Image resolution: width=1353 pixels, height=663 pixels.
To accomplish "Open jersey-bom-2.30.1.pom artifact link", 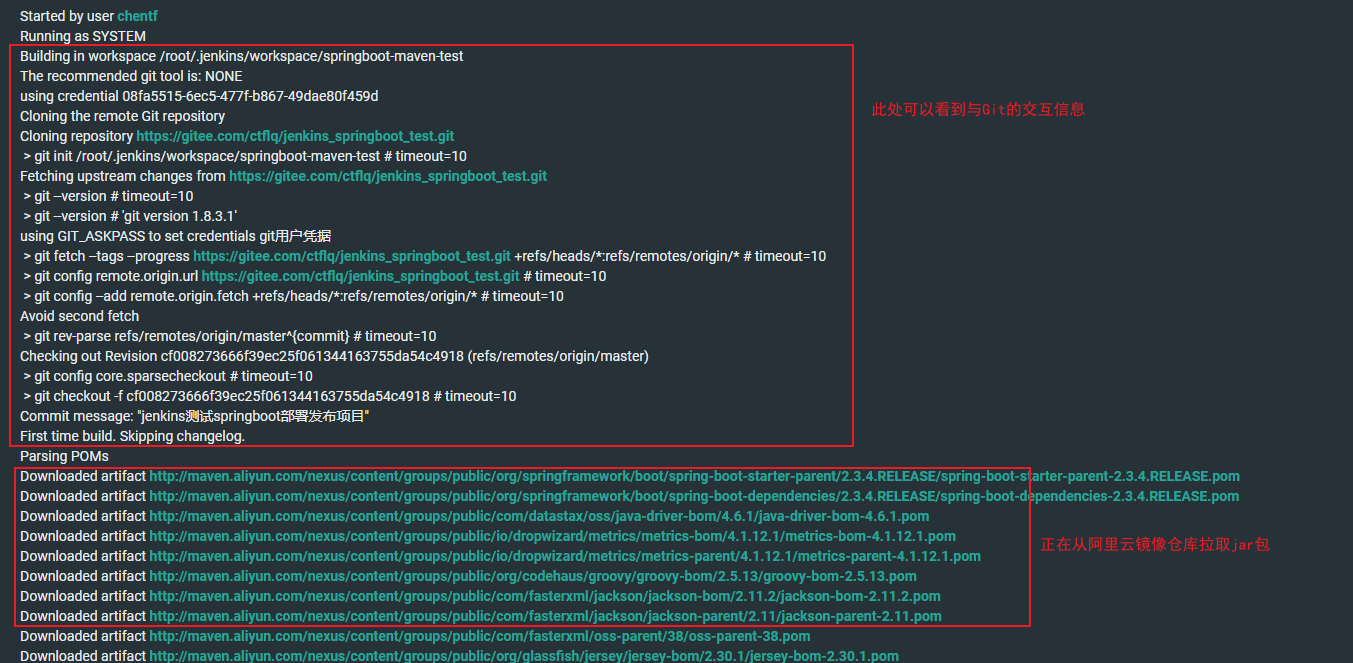I will 524,656.
